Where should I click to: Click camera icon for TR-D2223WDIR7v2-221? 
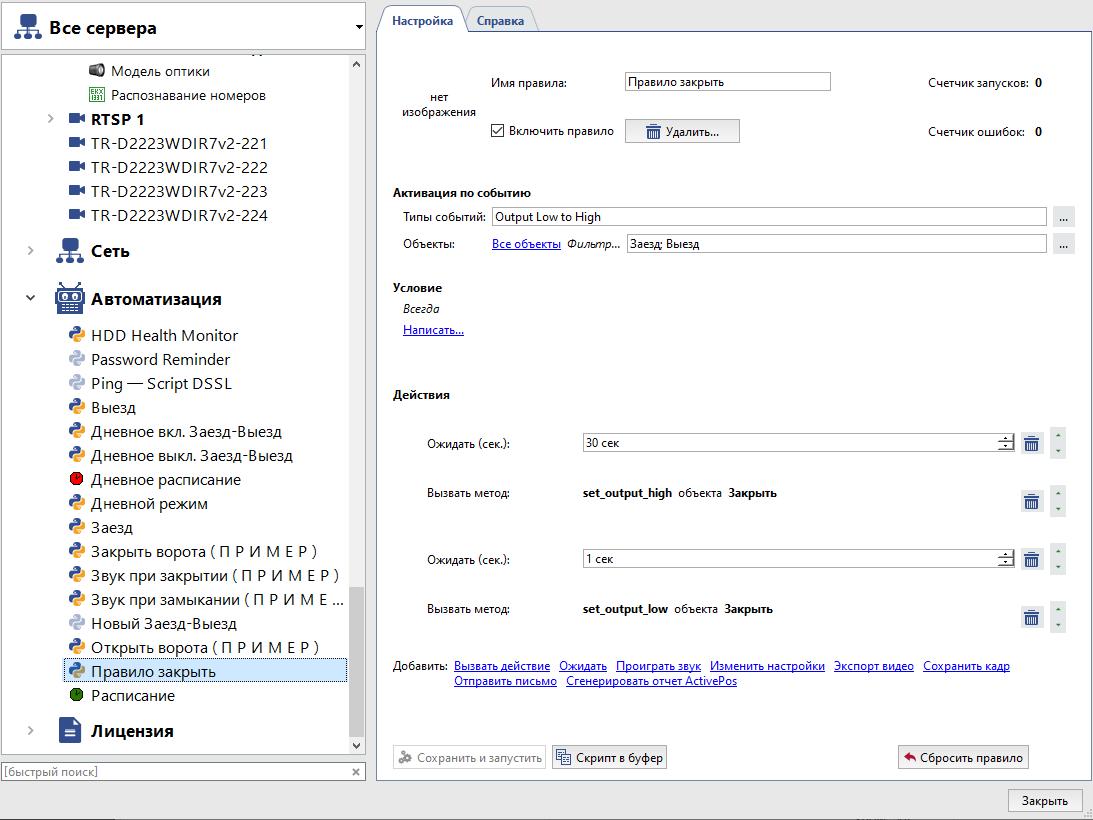point(77,143)
